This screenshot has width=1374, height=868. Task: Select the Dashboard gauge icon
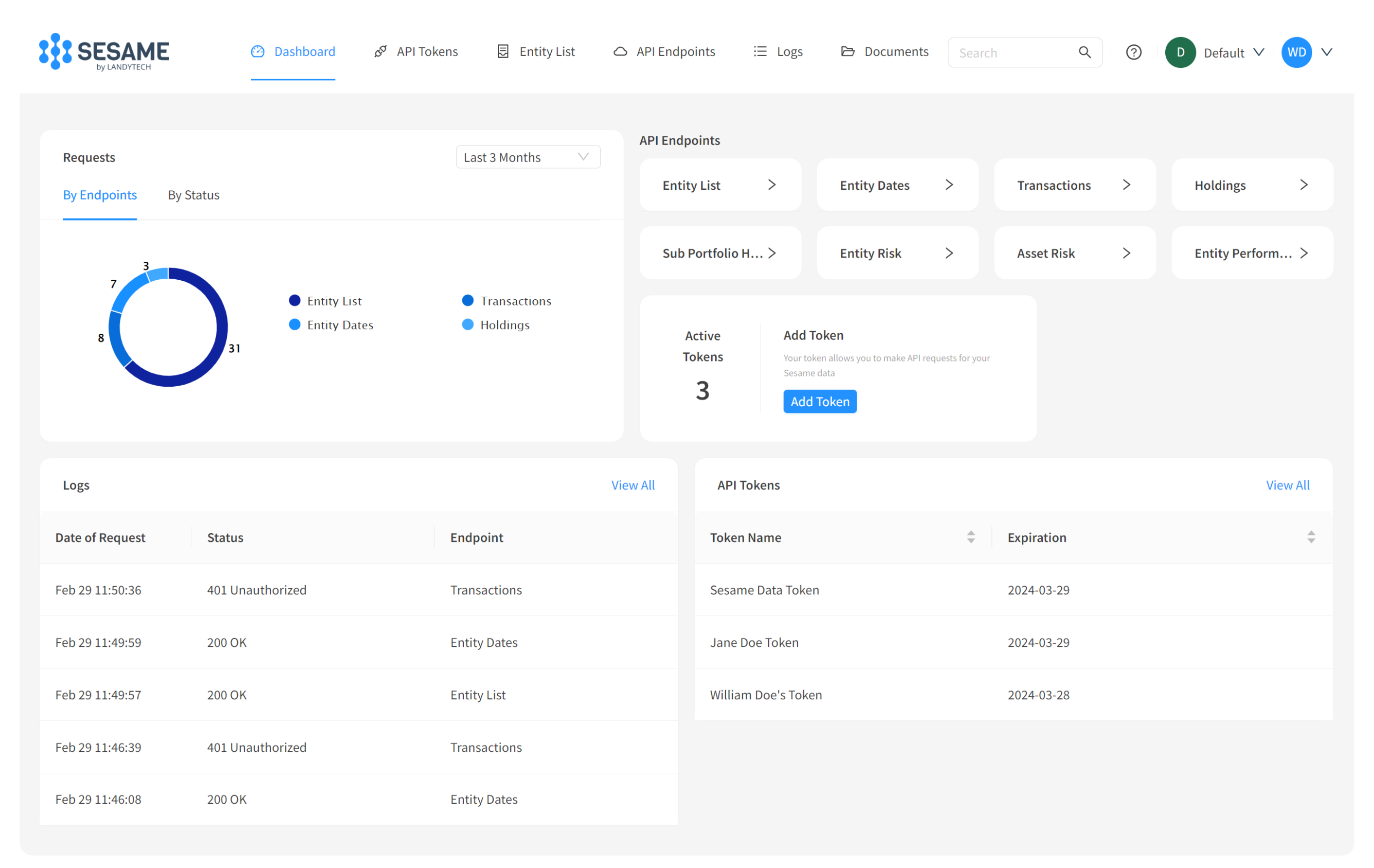pos(257,51)
